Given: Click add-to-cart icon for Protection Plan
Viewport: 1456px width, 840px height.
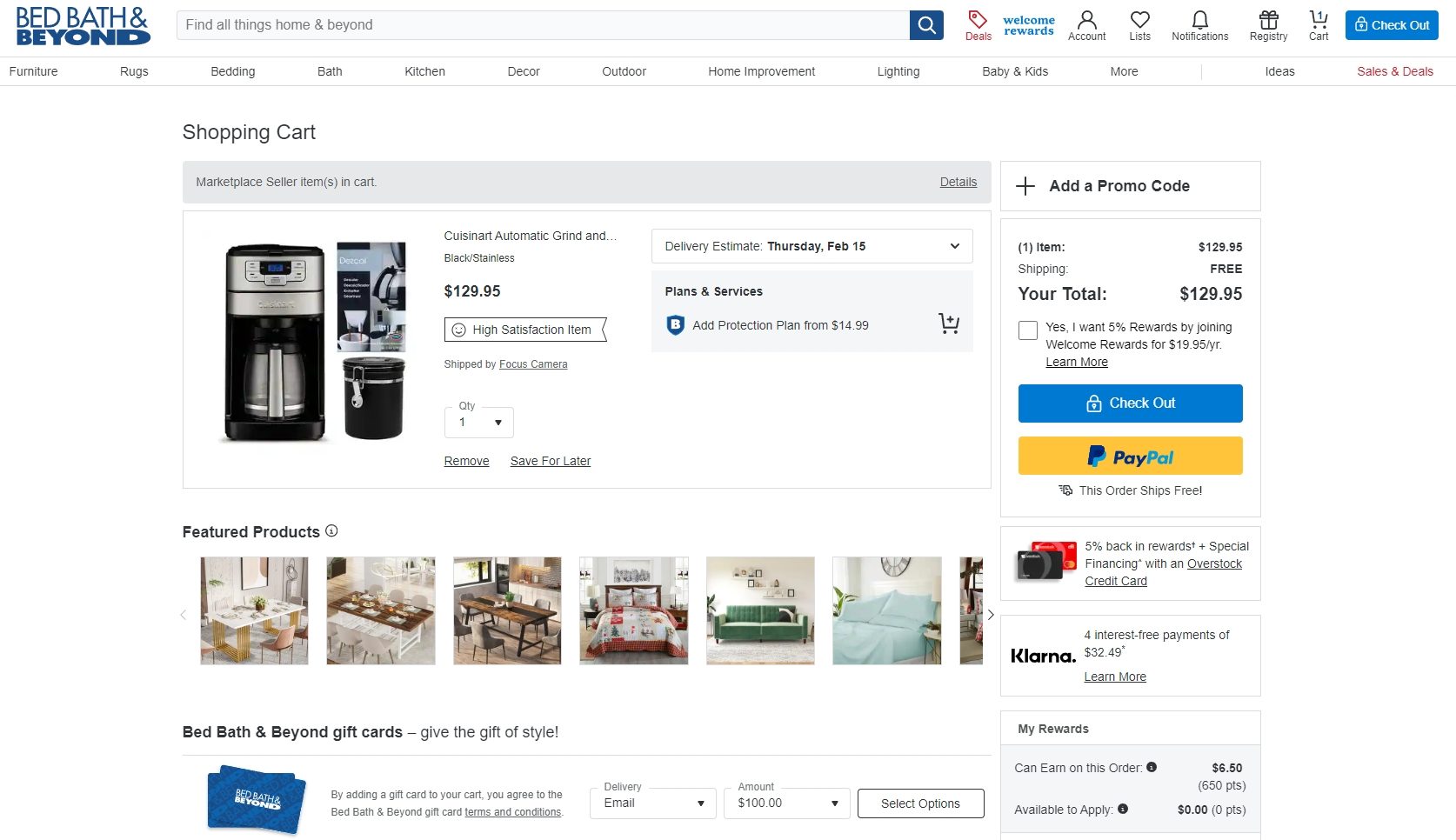Looking at the screenshot, I should pos(949,324).
